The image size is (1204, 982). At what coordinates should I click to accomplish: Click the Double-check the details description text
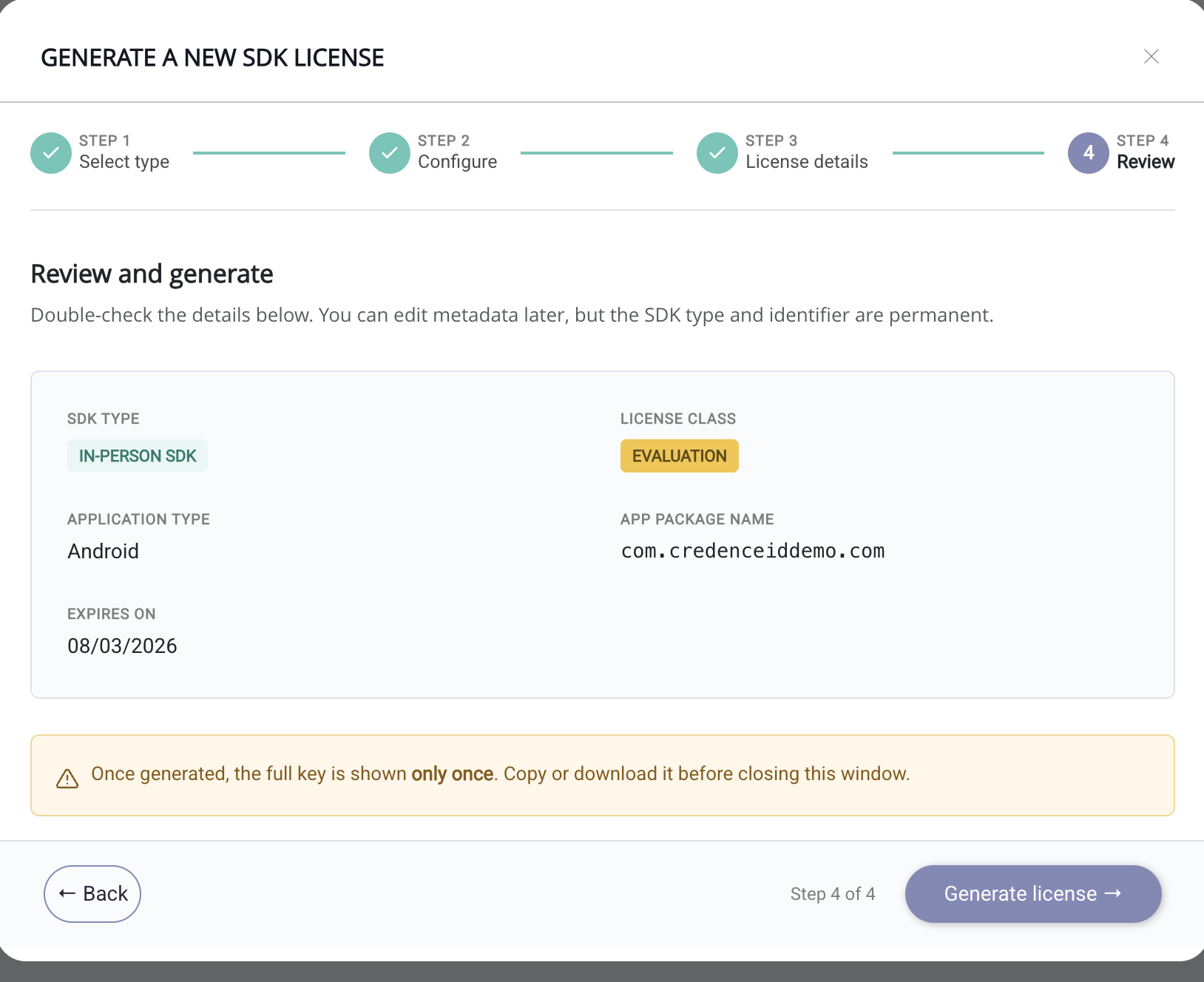point(512,316)
